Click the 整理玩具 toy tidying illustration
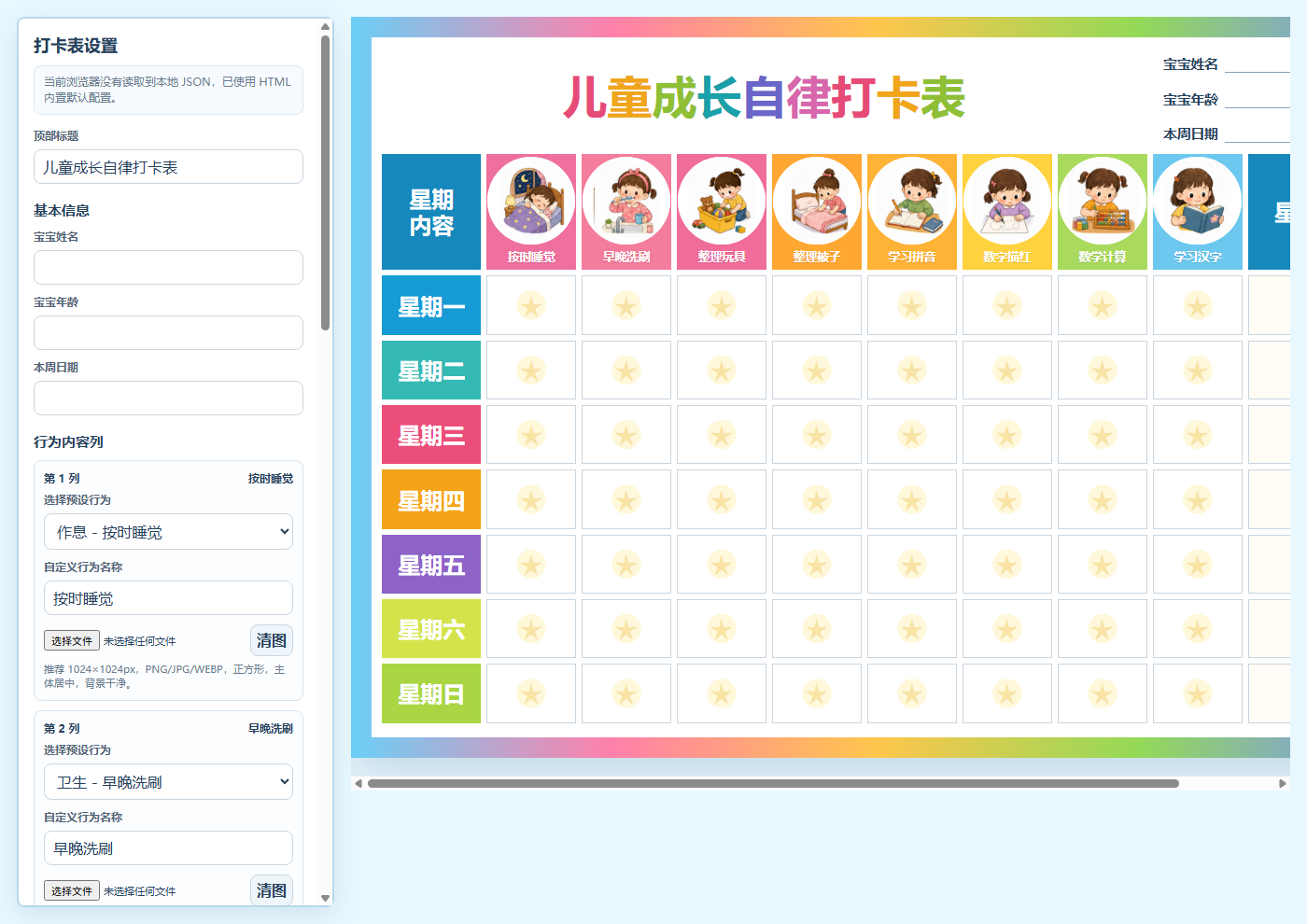The height and width of the screenshot is (924, 1307). [722, 201]
